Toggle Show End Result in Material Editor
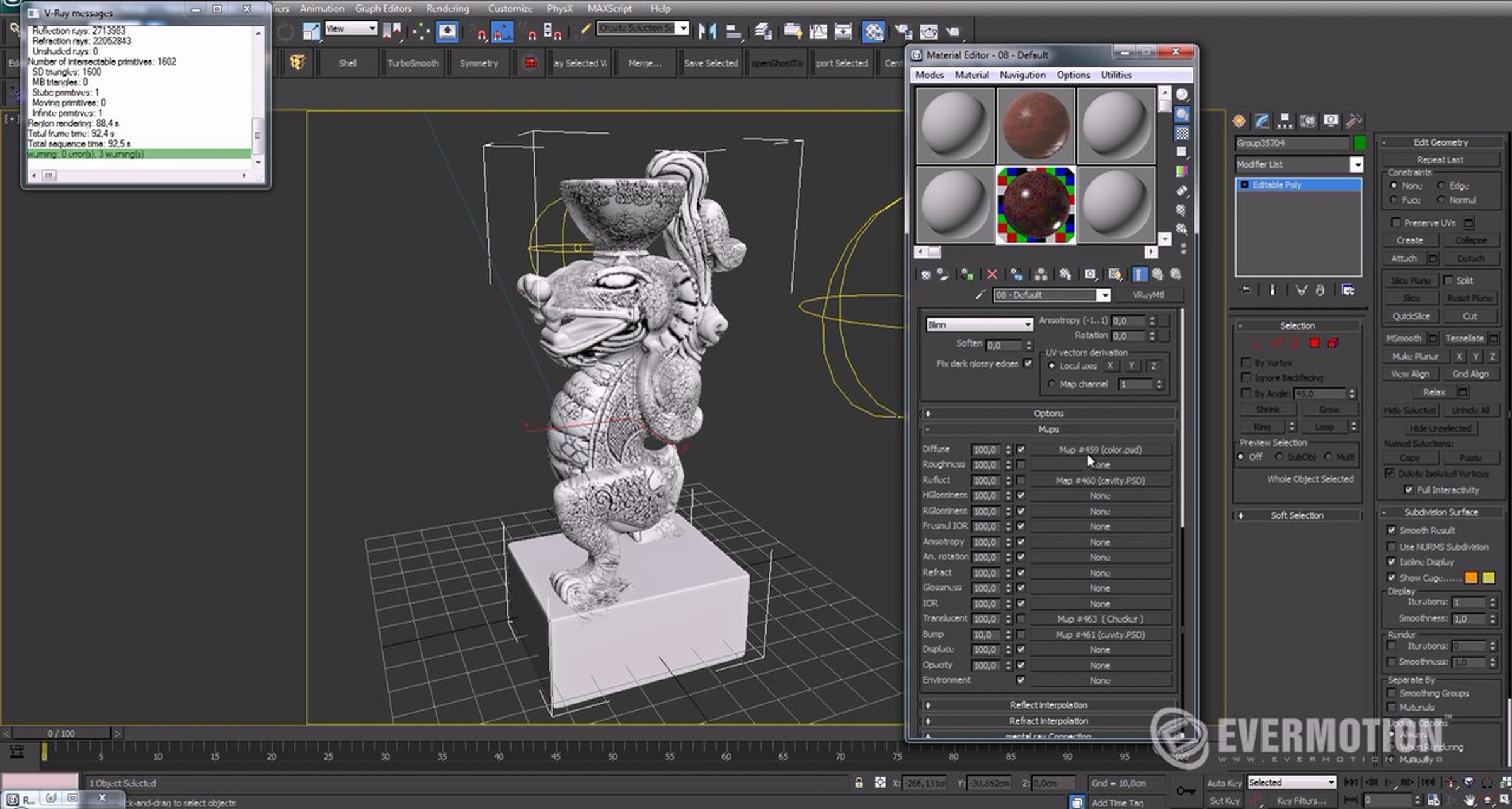Screen dimensions: 1512x809 click(1140, 275)
